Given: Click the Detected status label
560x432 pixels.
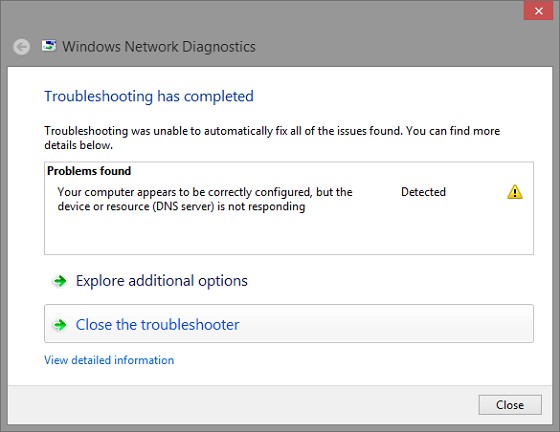Looking at the screenshot, I should (423, 192).
